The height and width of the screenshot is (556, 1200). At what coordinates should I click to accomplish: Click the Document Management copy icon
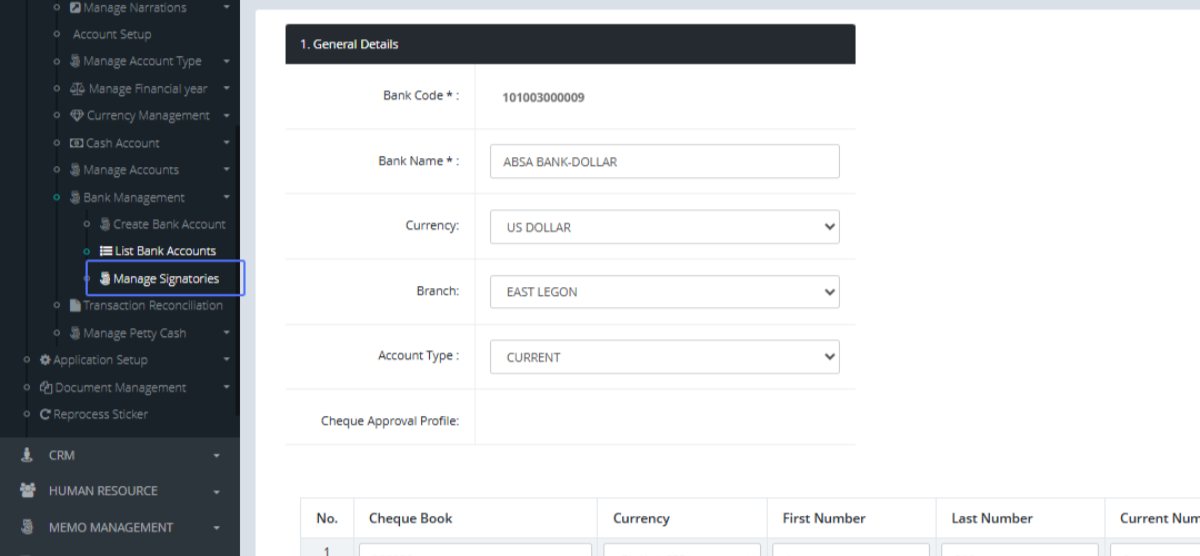click(x=46, y=388)
